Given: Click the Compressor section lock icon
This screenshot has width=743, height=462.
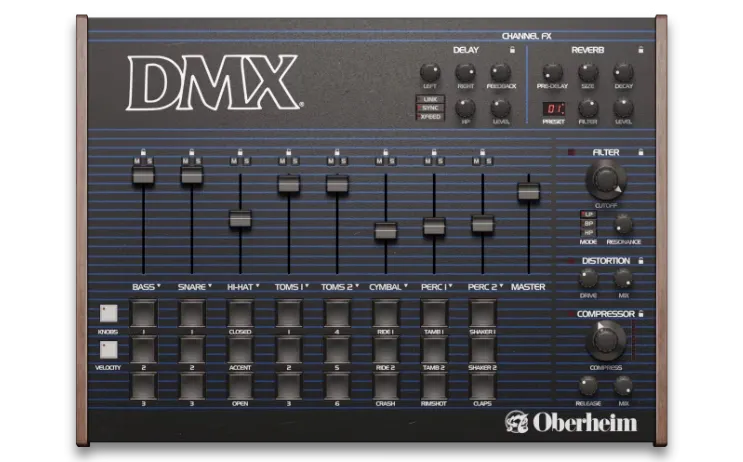Looking at the screenshot, I should pyautogui.click(x=641, y=314).
